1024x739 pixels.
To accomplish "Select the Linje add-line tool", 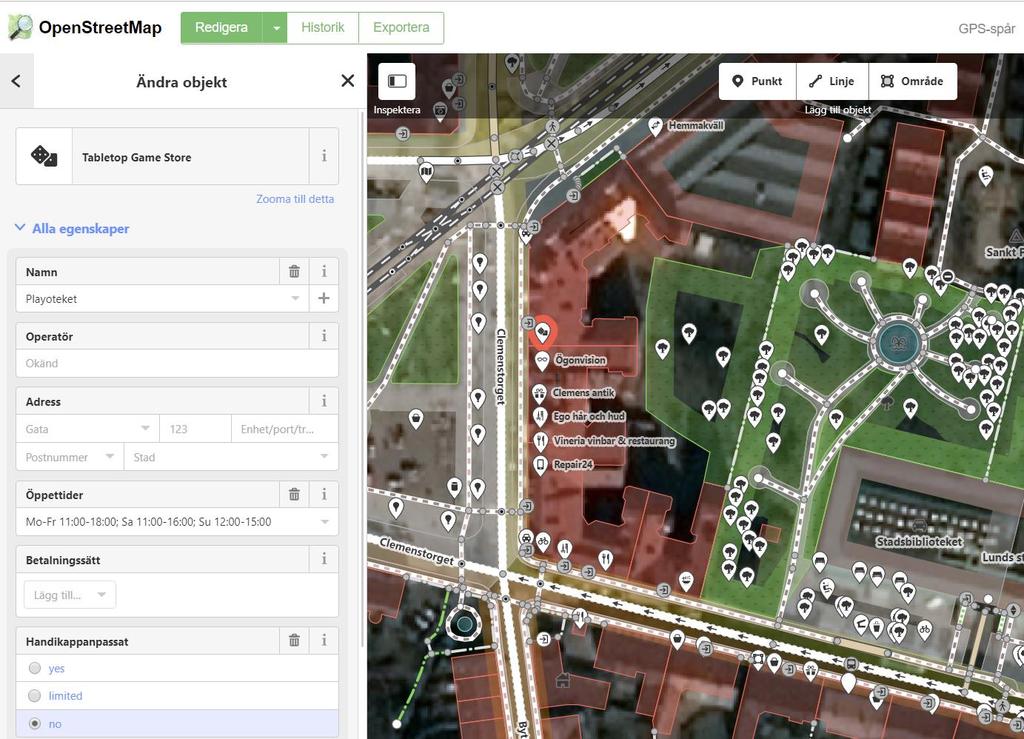I will [x=832, y=81].
